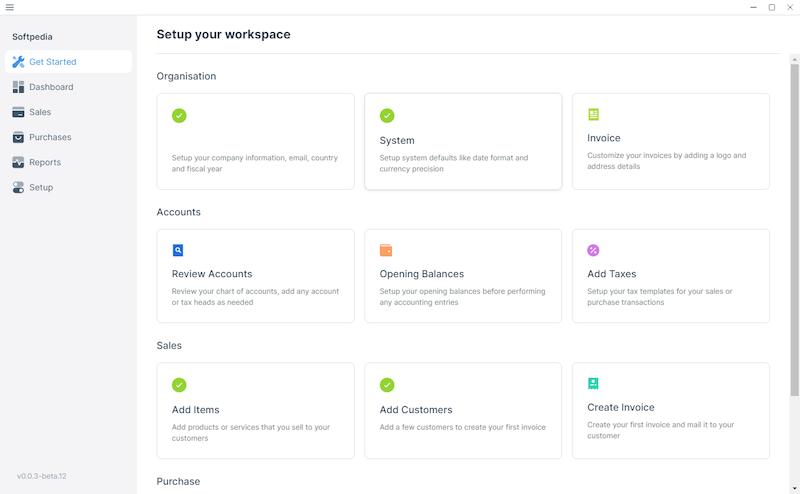Open Reports from the sidebar
Image resolution: width=800 pixels, height=494 pixels.
click(45, 162)
